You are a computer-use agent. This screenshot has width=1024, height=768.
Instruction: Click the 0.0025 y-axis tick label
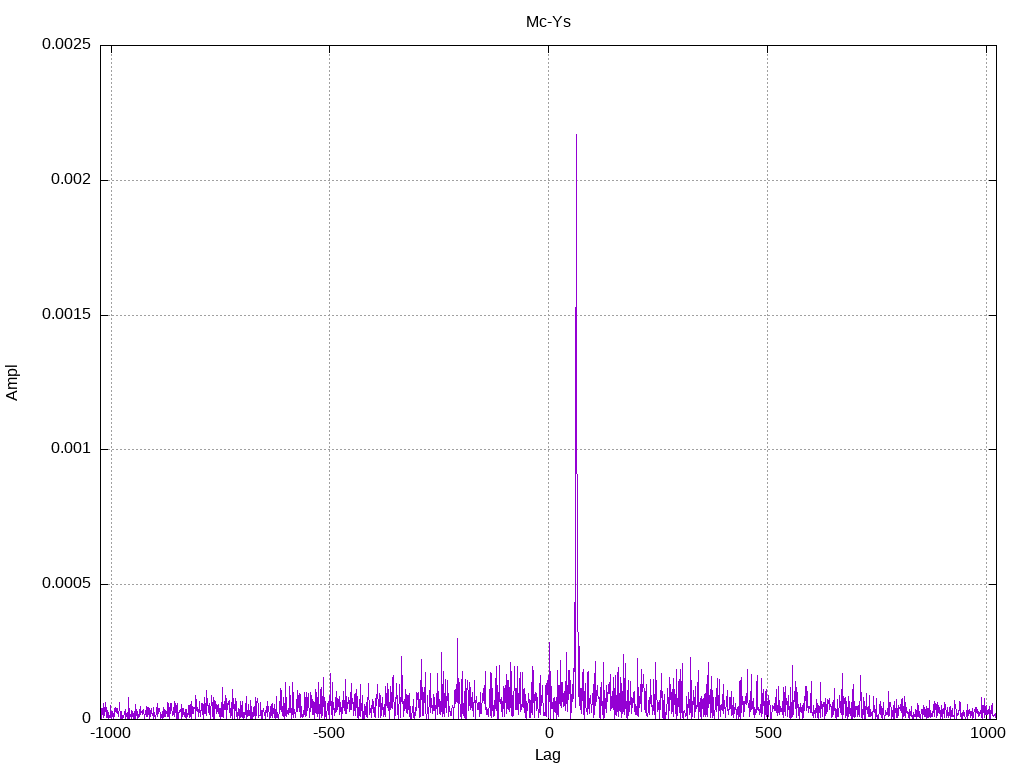(67, 44)
